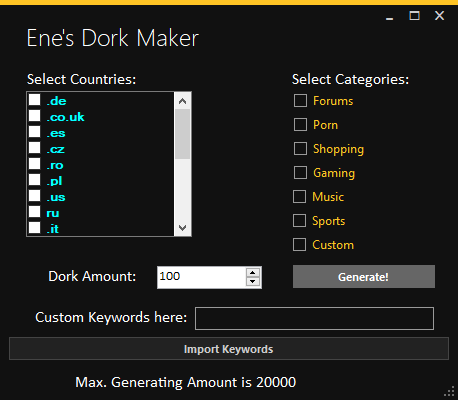Check the .de country checkbox

pos(35,100)
